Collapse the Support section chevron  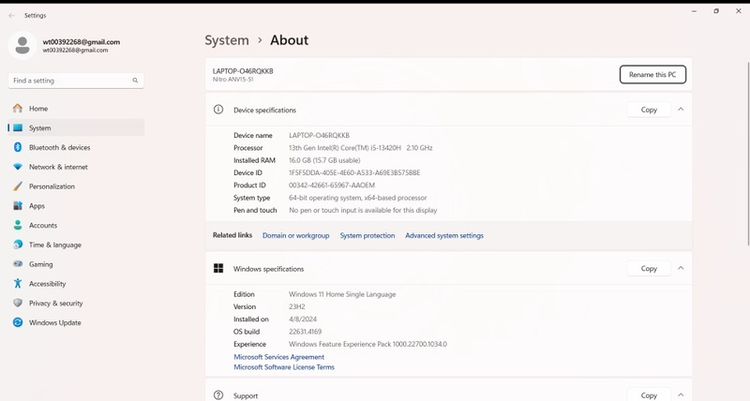pyautogui.click(x=681, y=395)
